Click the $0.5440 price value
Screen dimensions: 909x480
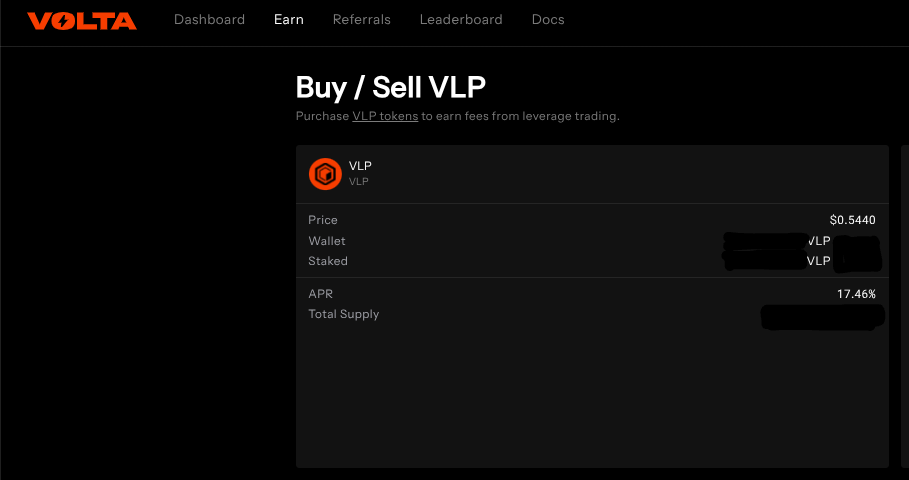point(852,220)
